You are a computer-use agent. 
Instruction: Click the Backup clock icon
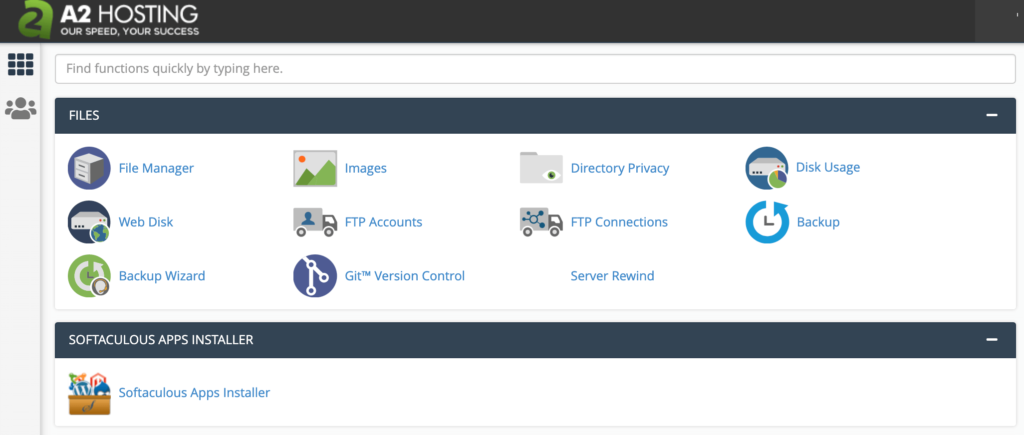pyautogui.click(x=767, y=222)
